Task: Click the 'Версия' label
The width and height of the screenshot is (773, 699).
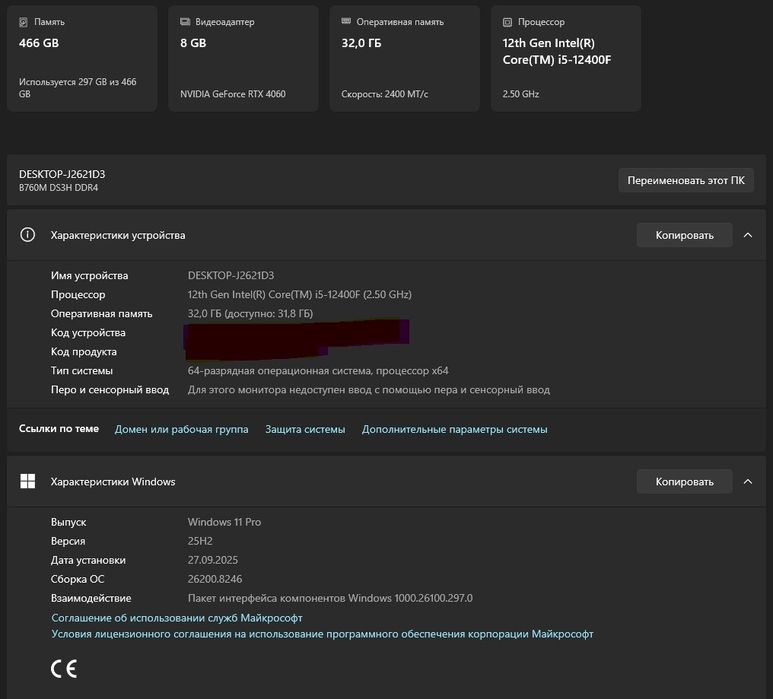Action: 68,541
